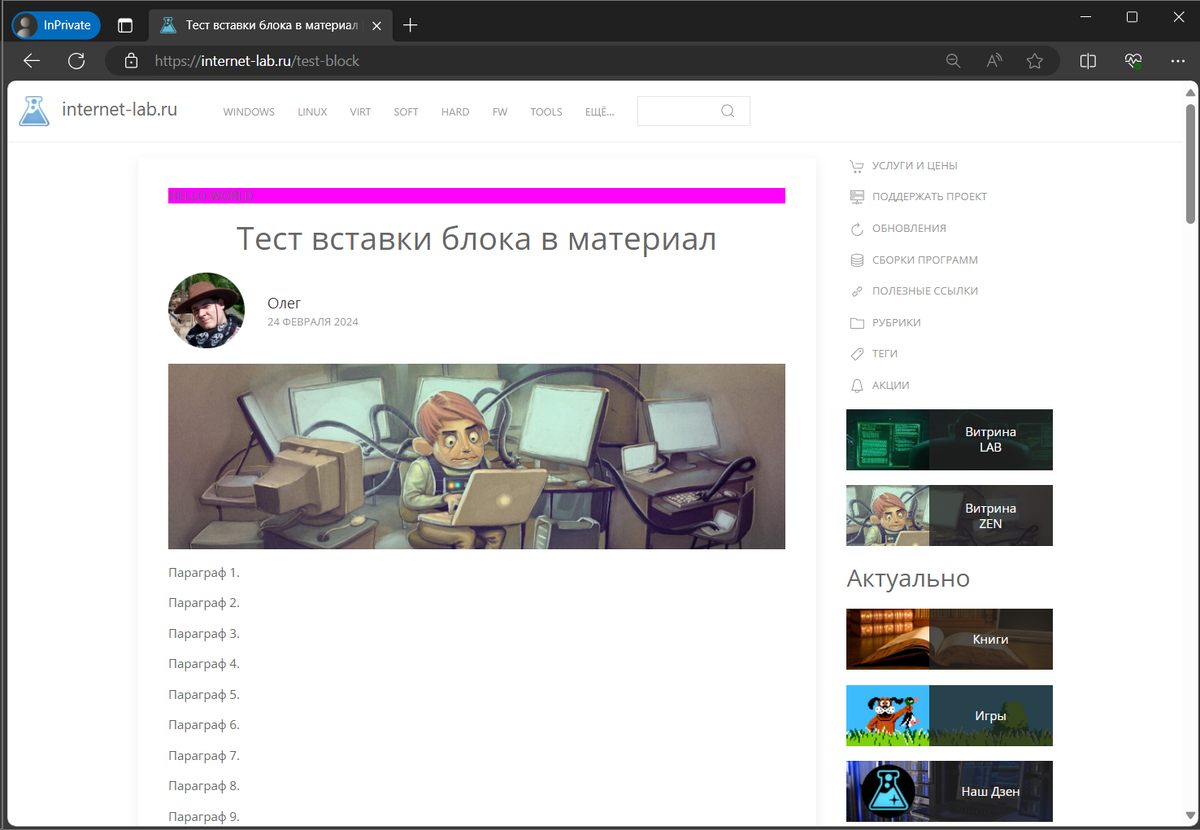The image size is (1200, 830).
Task: Open the WINDOWS menu item
Action: pyautogui.click(x=249, y=112)
